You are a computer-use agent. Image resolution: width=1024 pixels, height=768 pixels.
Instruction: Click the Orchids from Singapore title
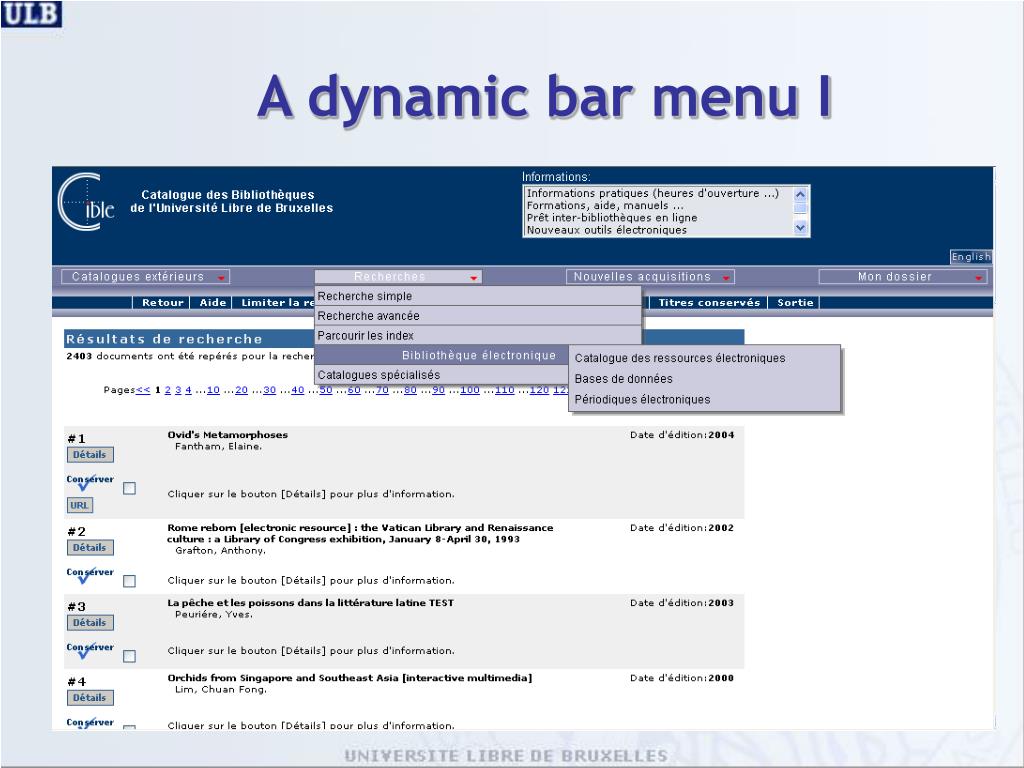tap(349, 678)
